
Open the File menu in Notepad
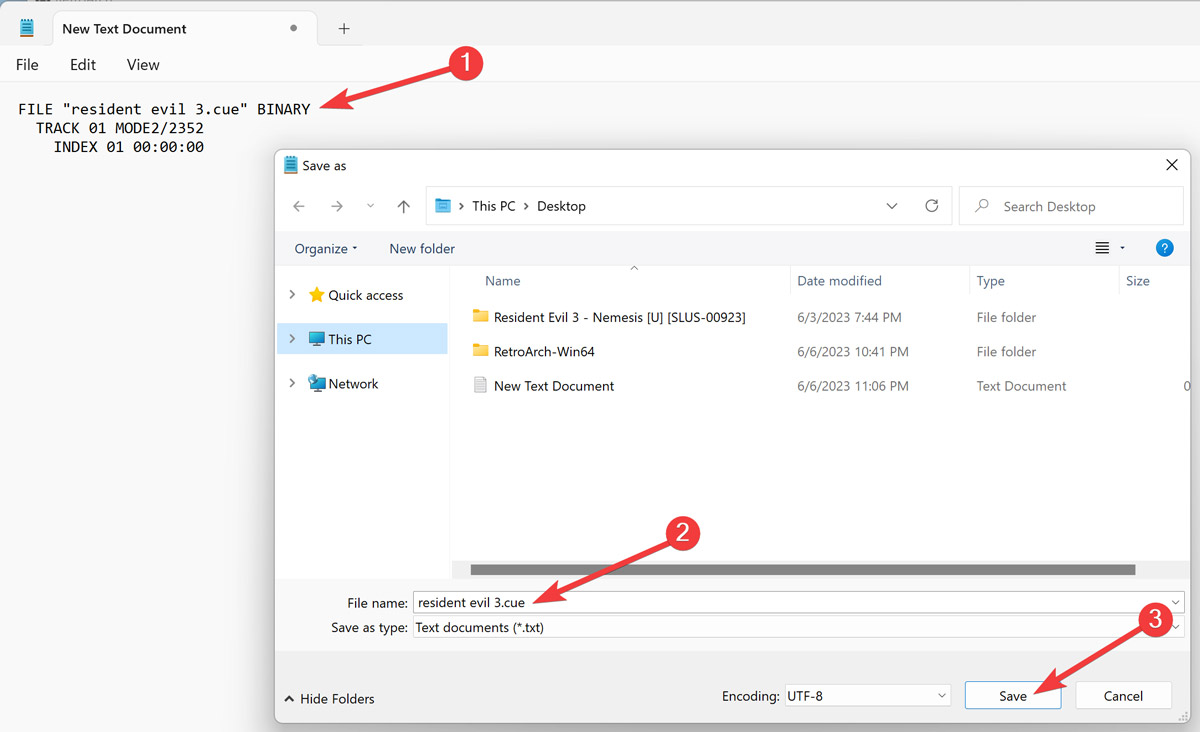[x=27, y=65]
